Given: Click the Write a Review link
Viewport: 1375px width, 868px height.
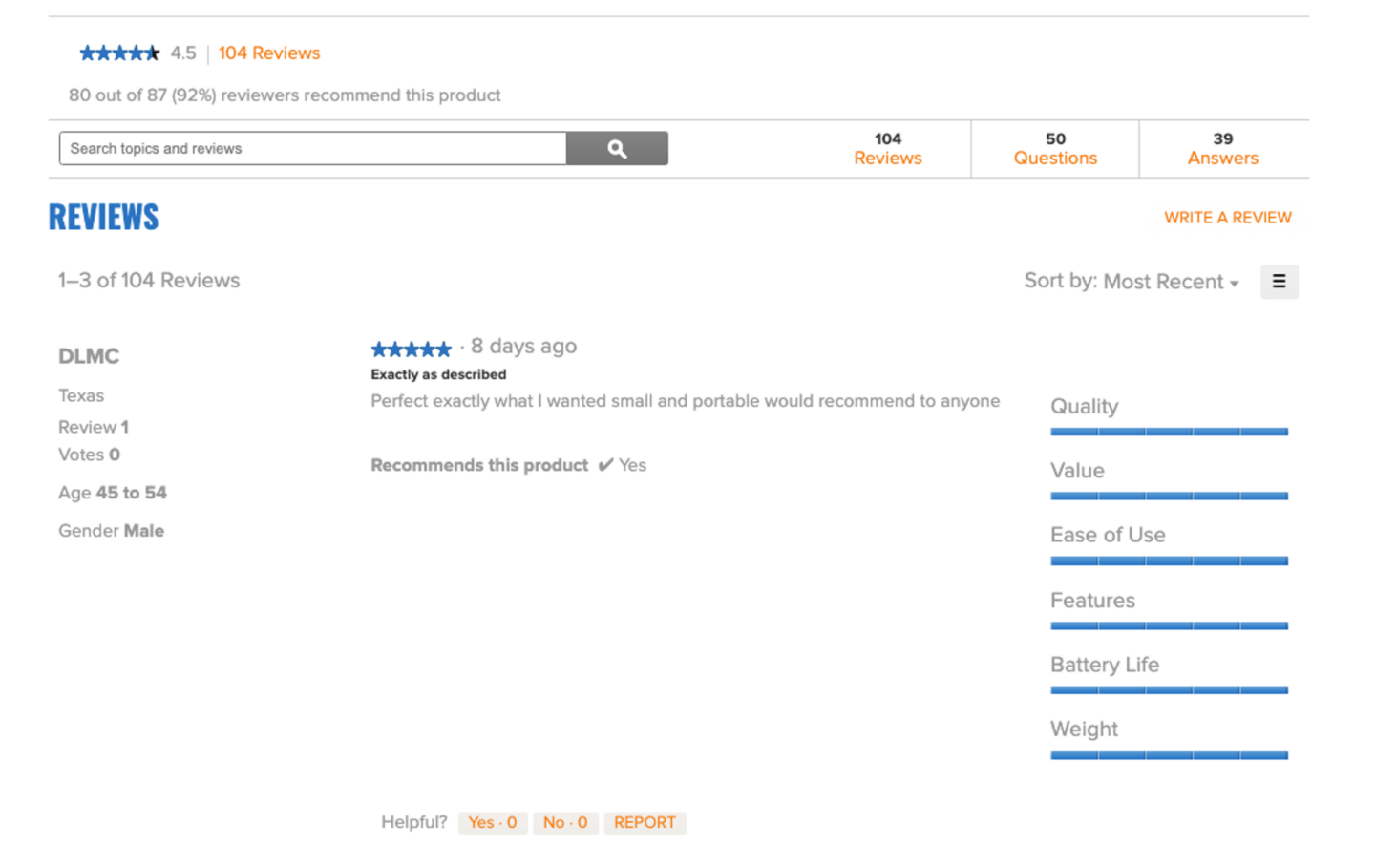Looking at the screenshot, I should [1227, 218].
